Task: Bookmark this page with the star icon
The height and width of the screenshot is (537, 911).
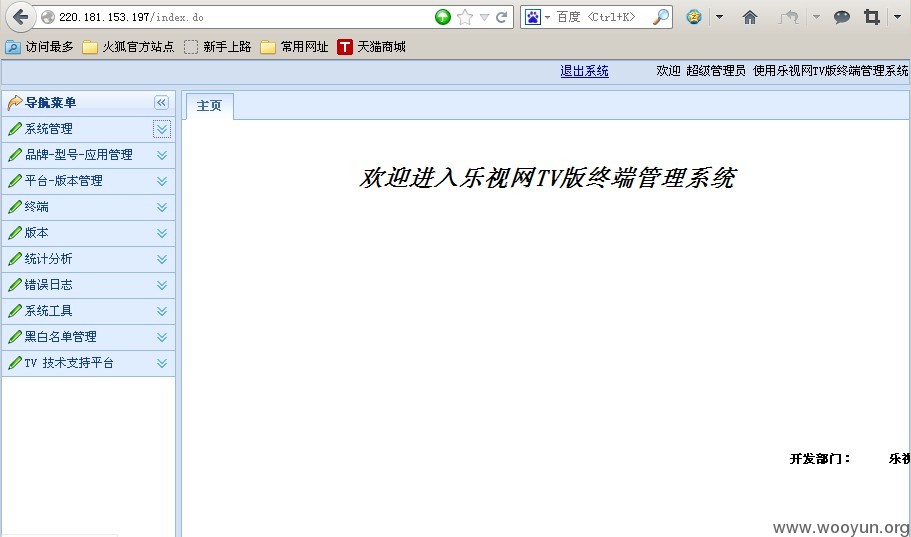Action: (x=465, y=17)
